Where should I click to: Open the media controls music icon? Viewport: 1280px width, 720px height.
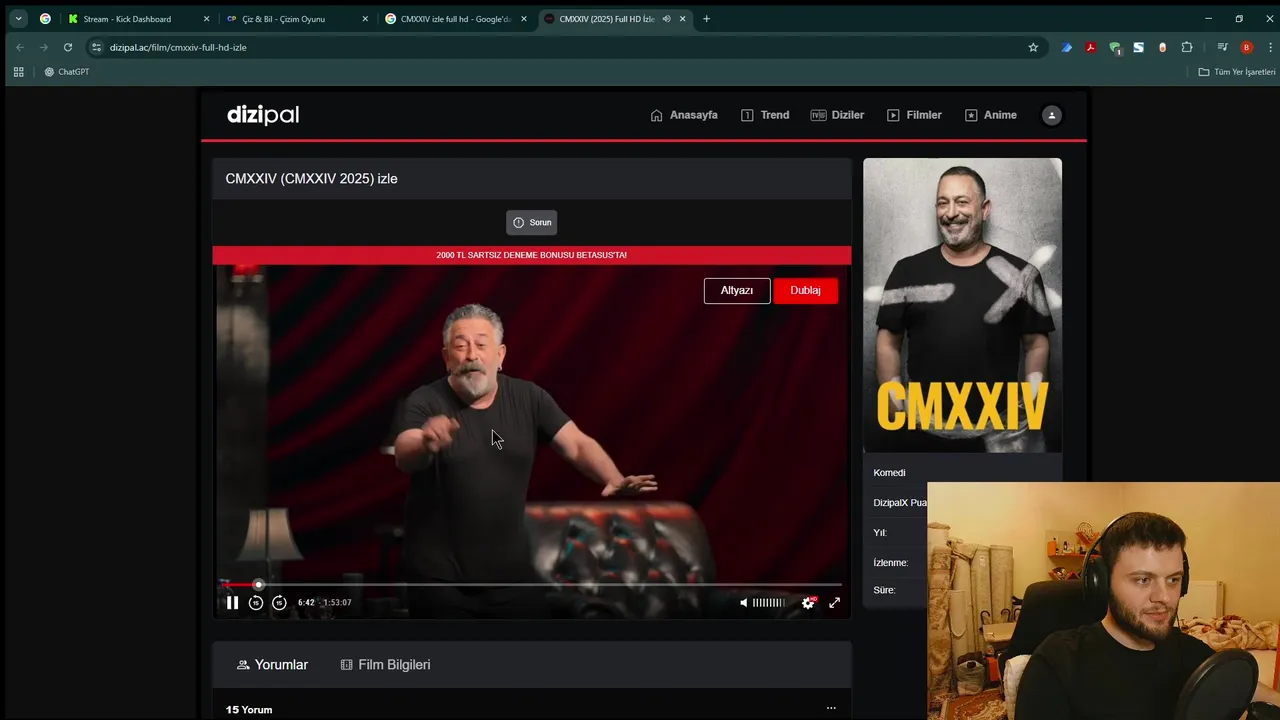[x=1222, y=47]
